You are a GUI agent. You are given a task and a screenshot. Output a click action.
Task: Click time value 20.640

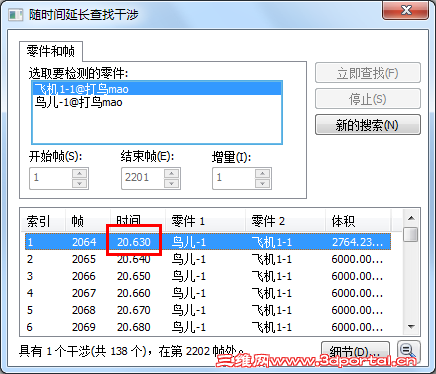[134, 259]
